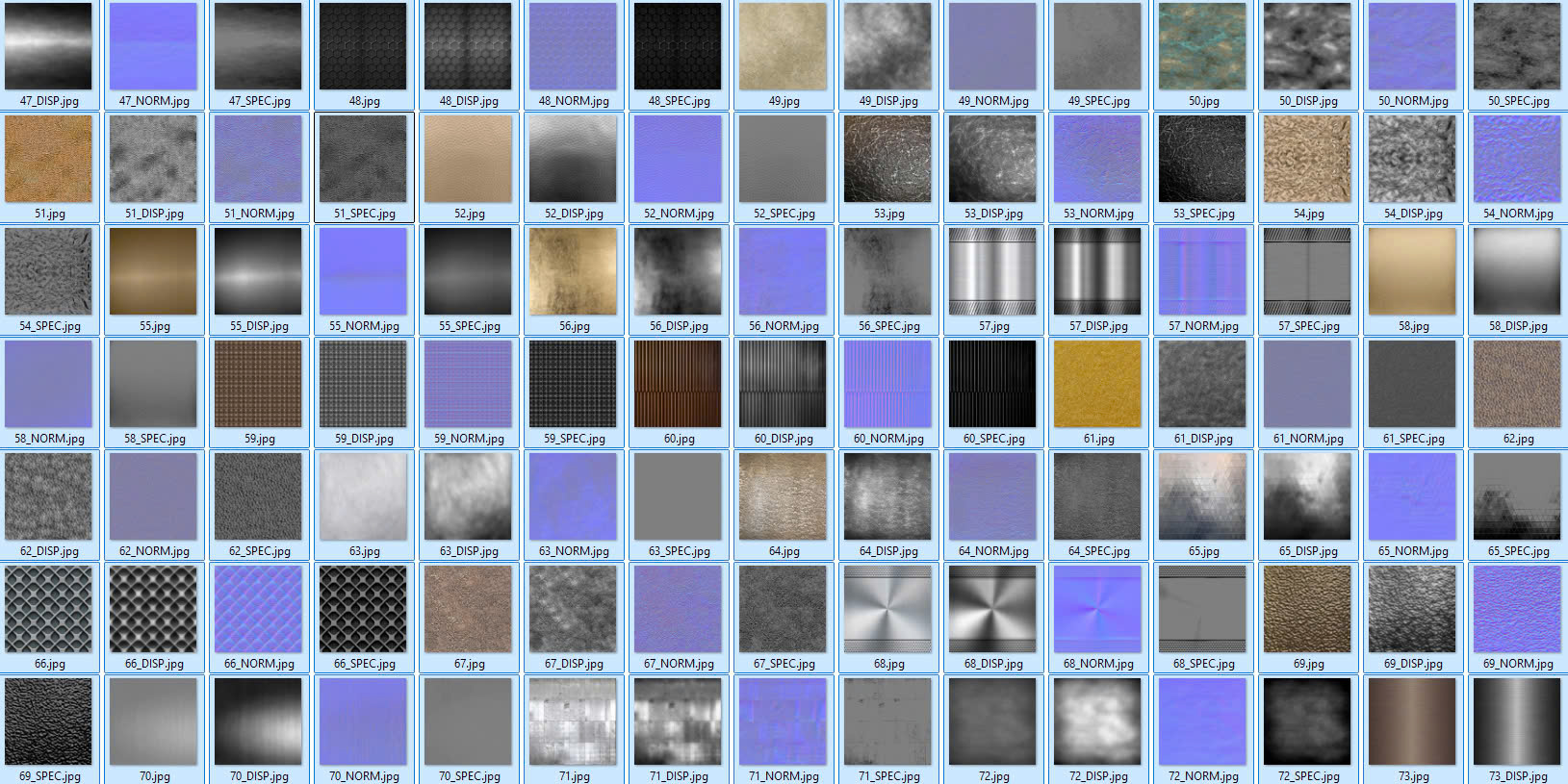Viewport: 1568px width, 784px height.
Task: Click the 47_NORM.jpg texture file
Action: (153, 46)
